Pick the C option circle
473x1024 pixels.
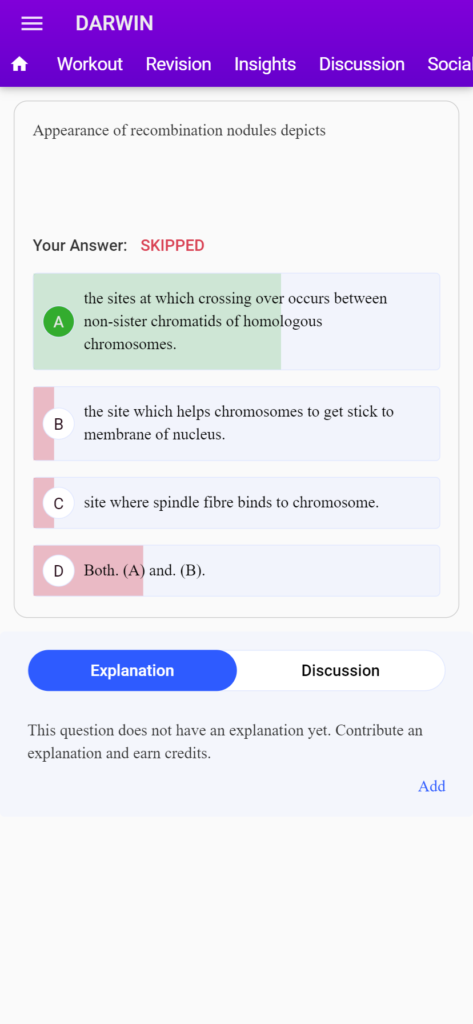[59, 503]
